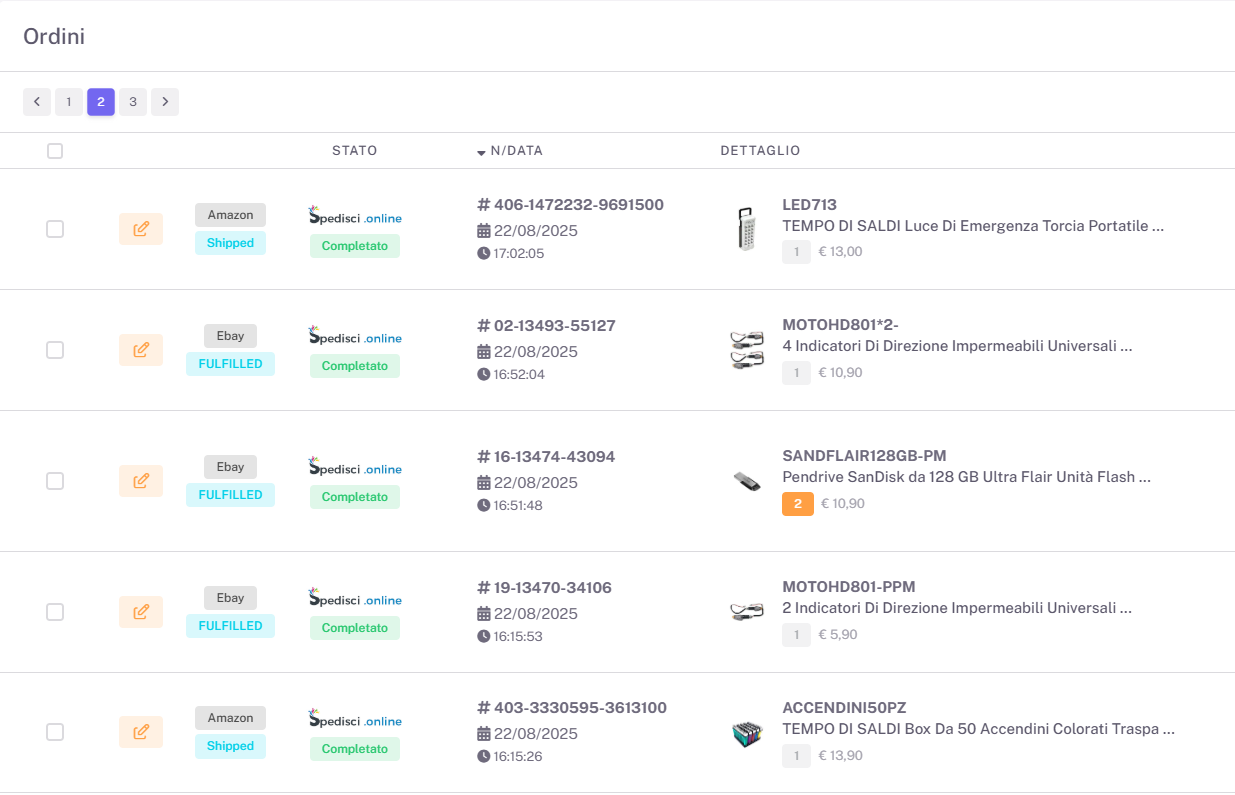Click clock icon beside 16:15:53 time

click(x=484, y=636)
